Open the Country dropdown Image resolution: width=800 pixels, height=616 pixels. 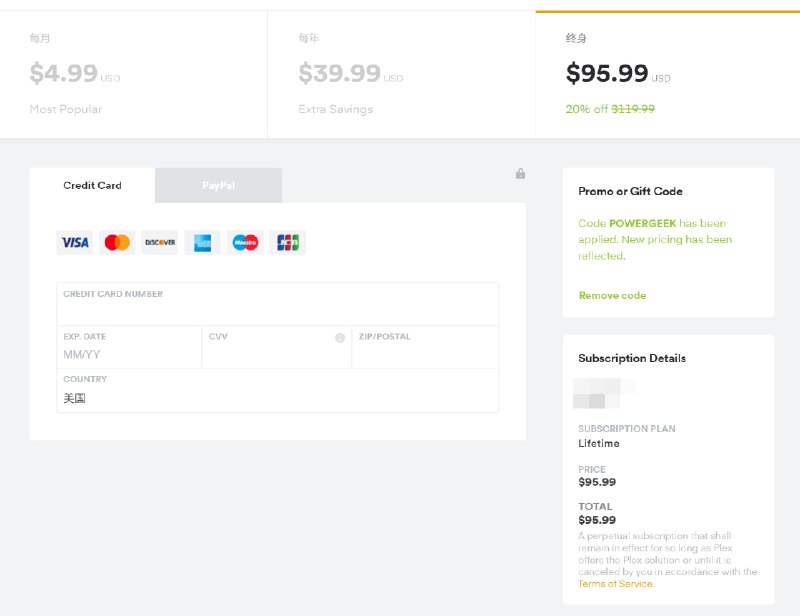pyautogui.click(x=277, y=397)
